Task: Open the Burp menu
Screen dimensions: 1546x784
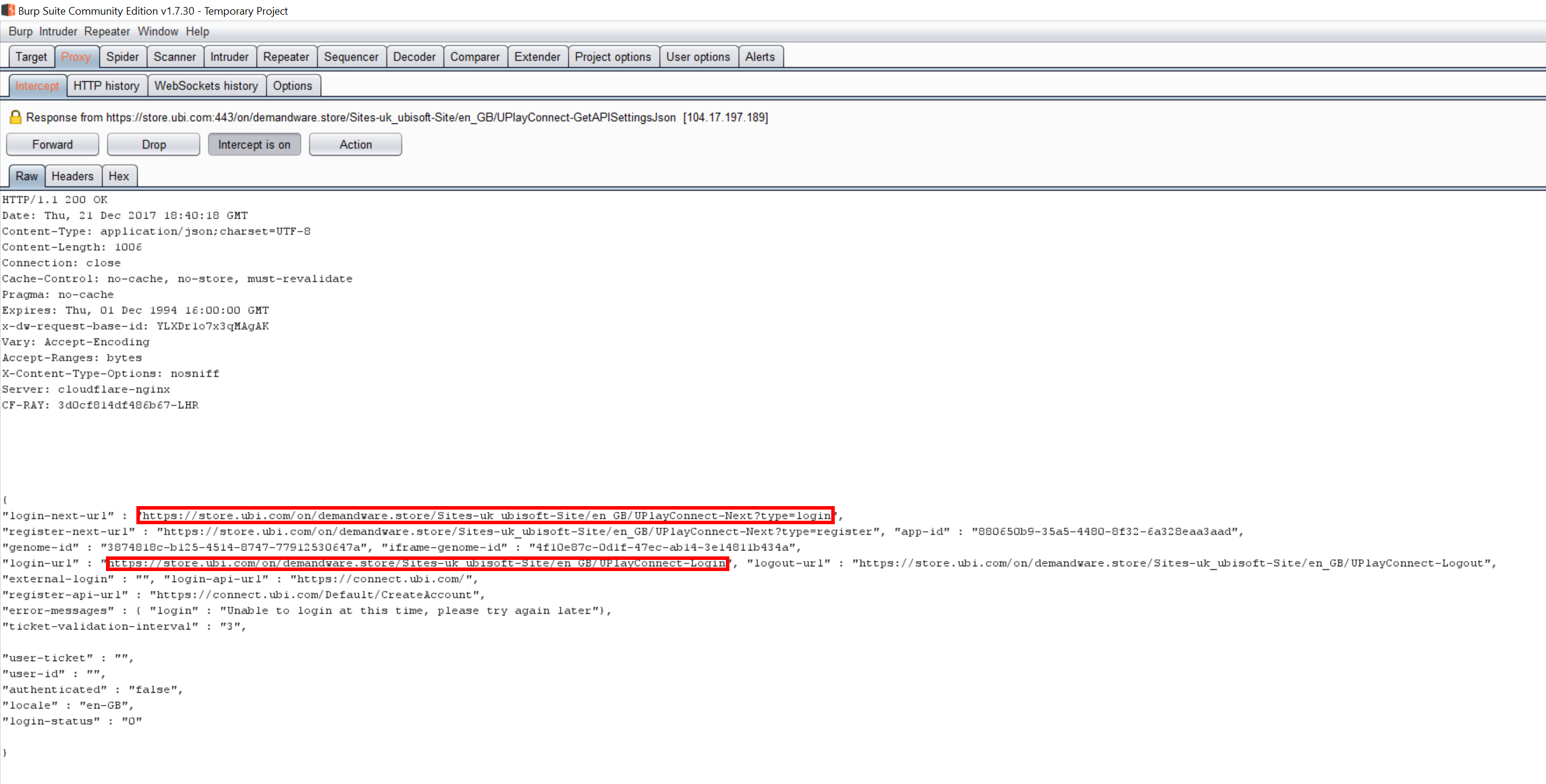Action: click(x=20, y=31)
